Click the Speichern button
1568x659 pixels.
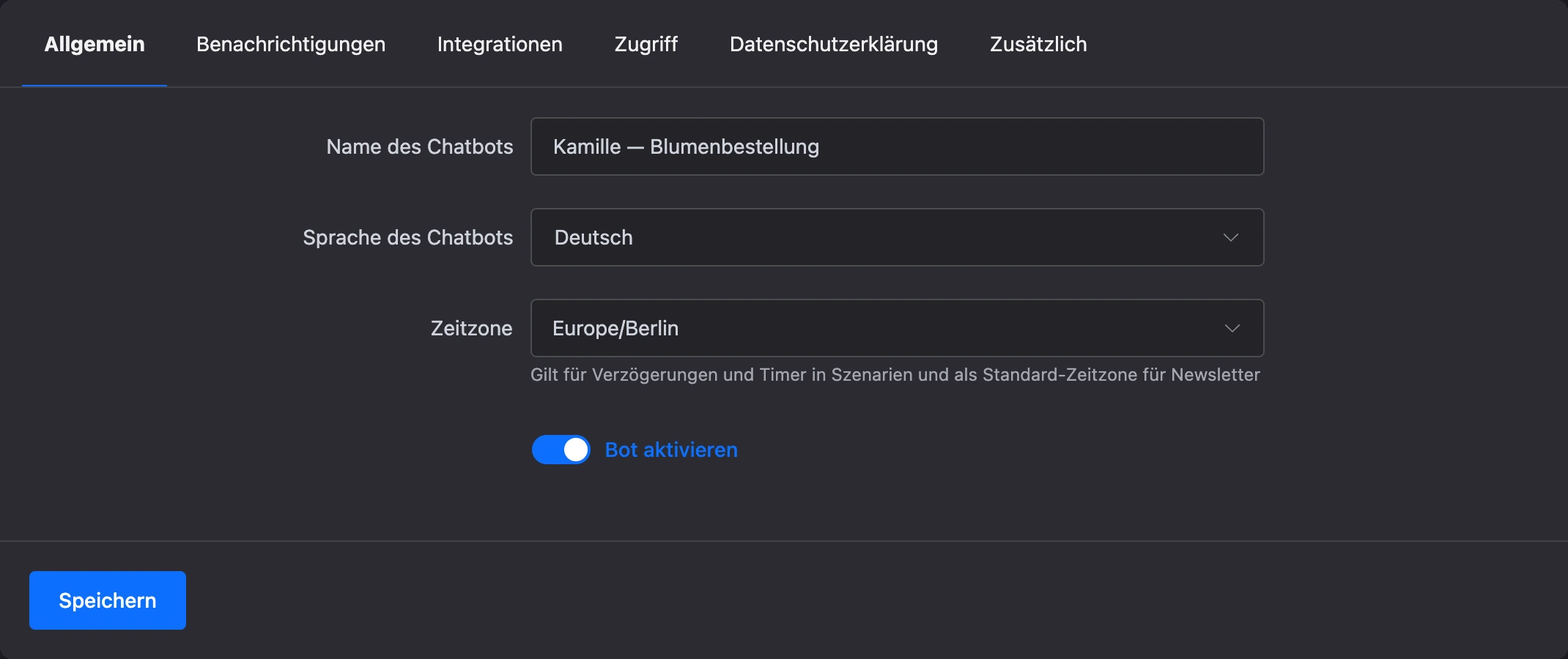click(x=108, y=600)
